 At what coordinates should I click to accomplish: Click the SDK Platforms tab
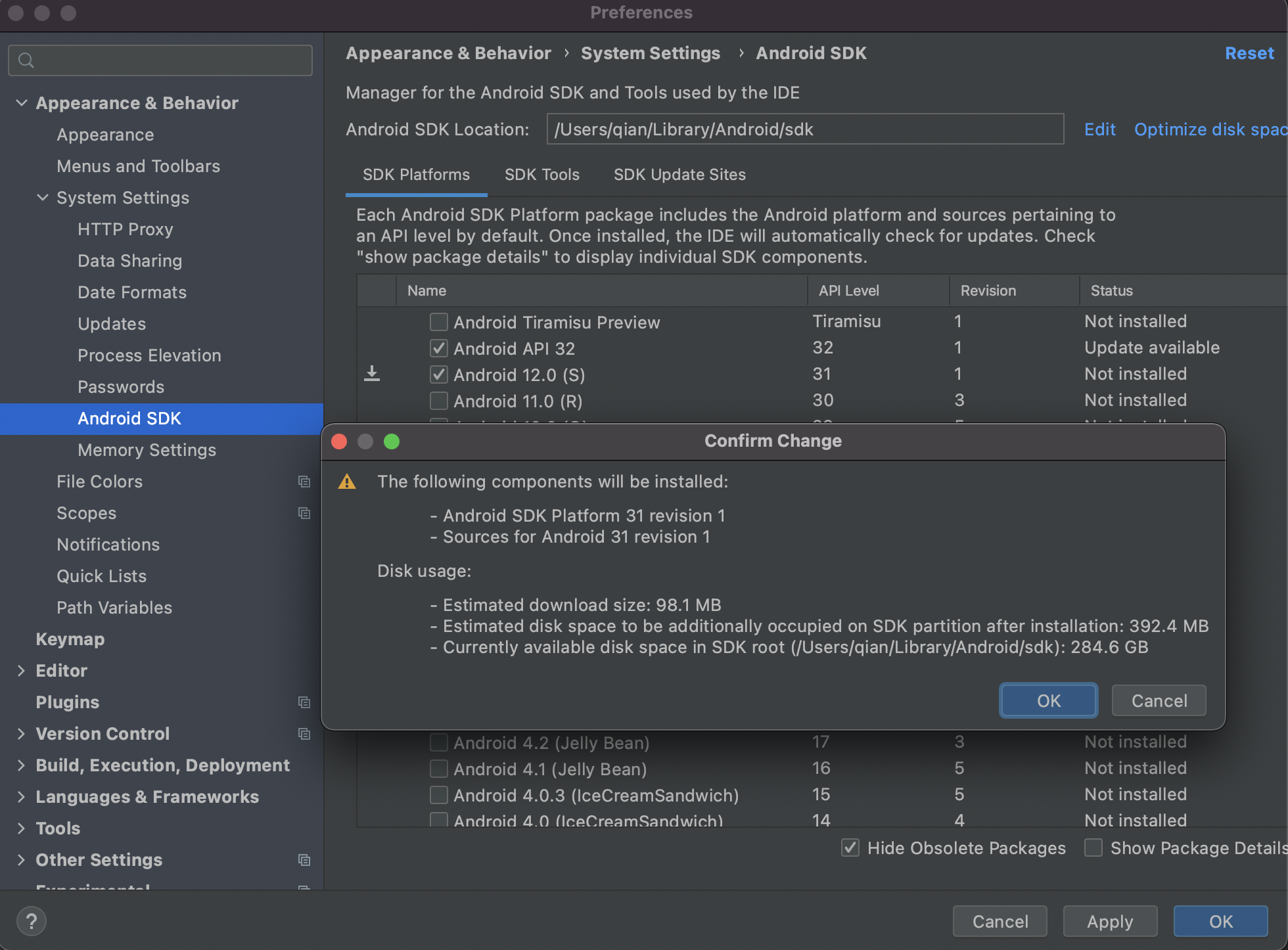coord(416,174)
